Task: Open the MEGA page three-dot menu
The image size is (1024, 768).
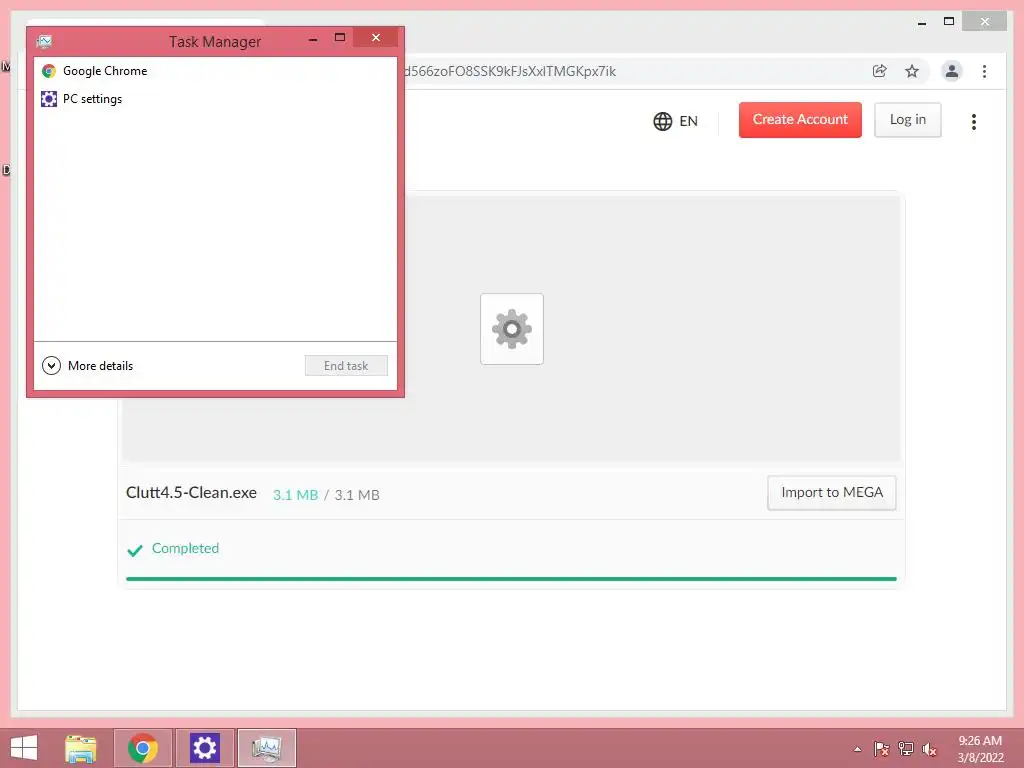Action: 974,121
